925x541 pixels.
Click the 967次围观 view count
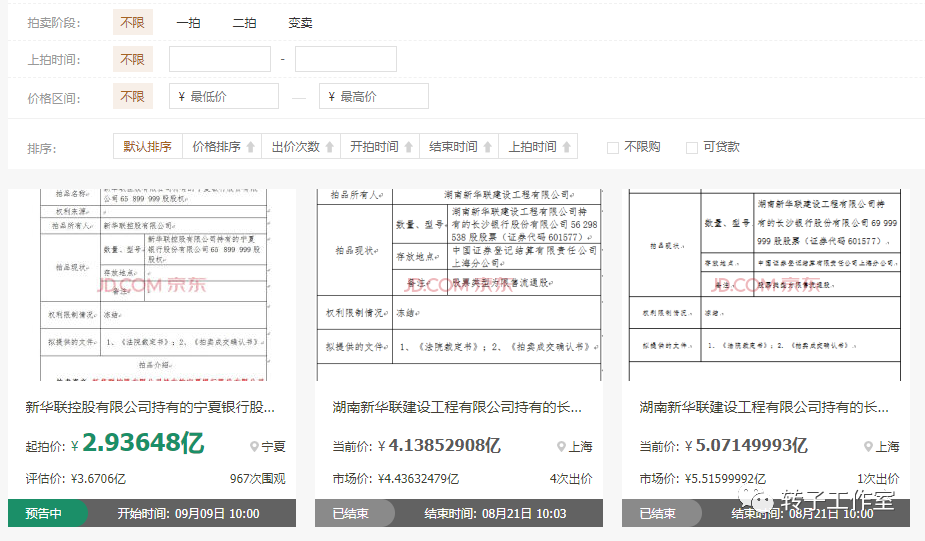click(x=258, y=478)
